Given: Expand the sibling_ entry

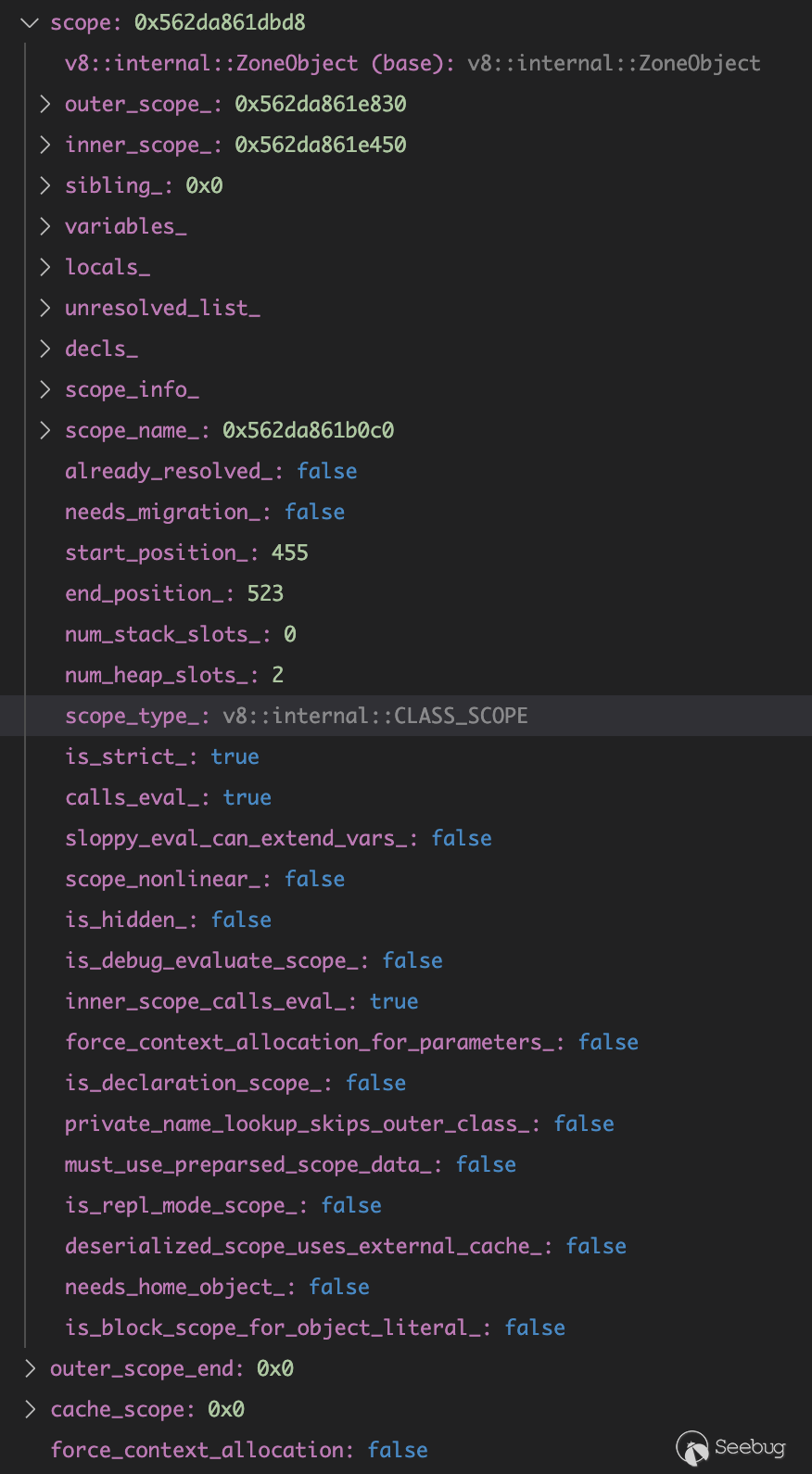Looking at the screenshot, I should [44, 185].
